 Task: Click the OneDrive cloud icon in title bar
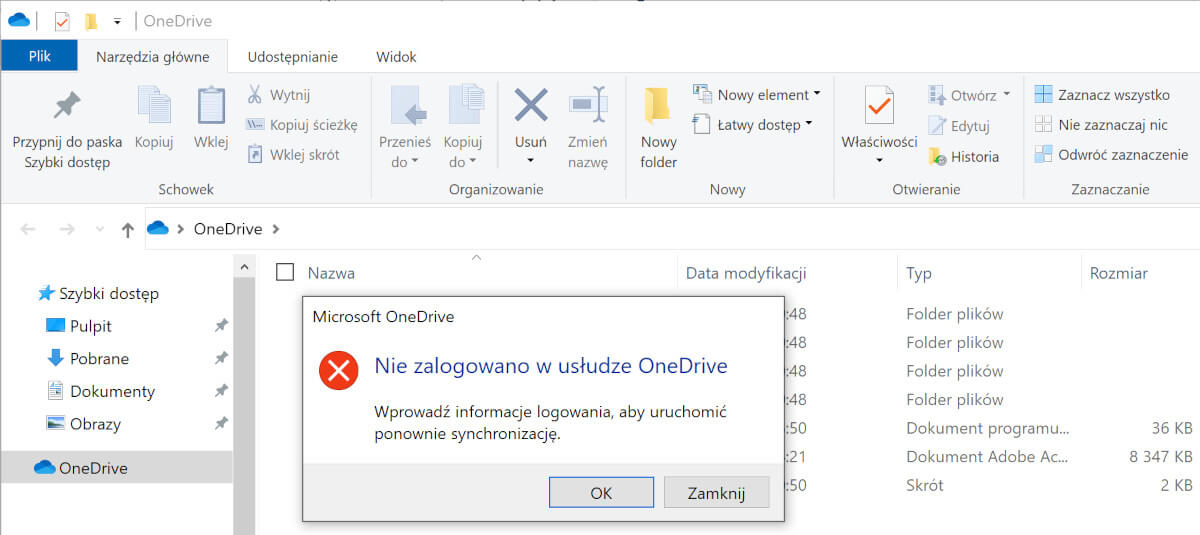coord(18,20)
